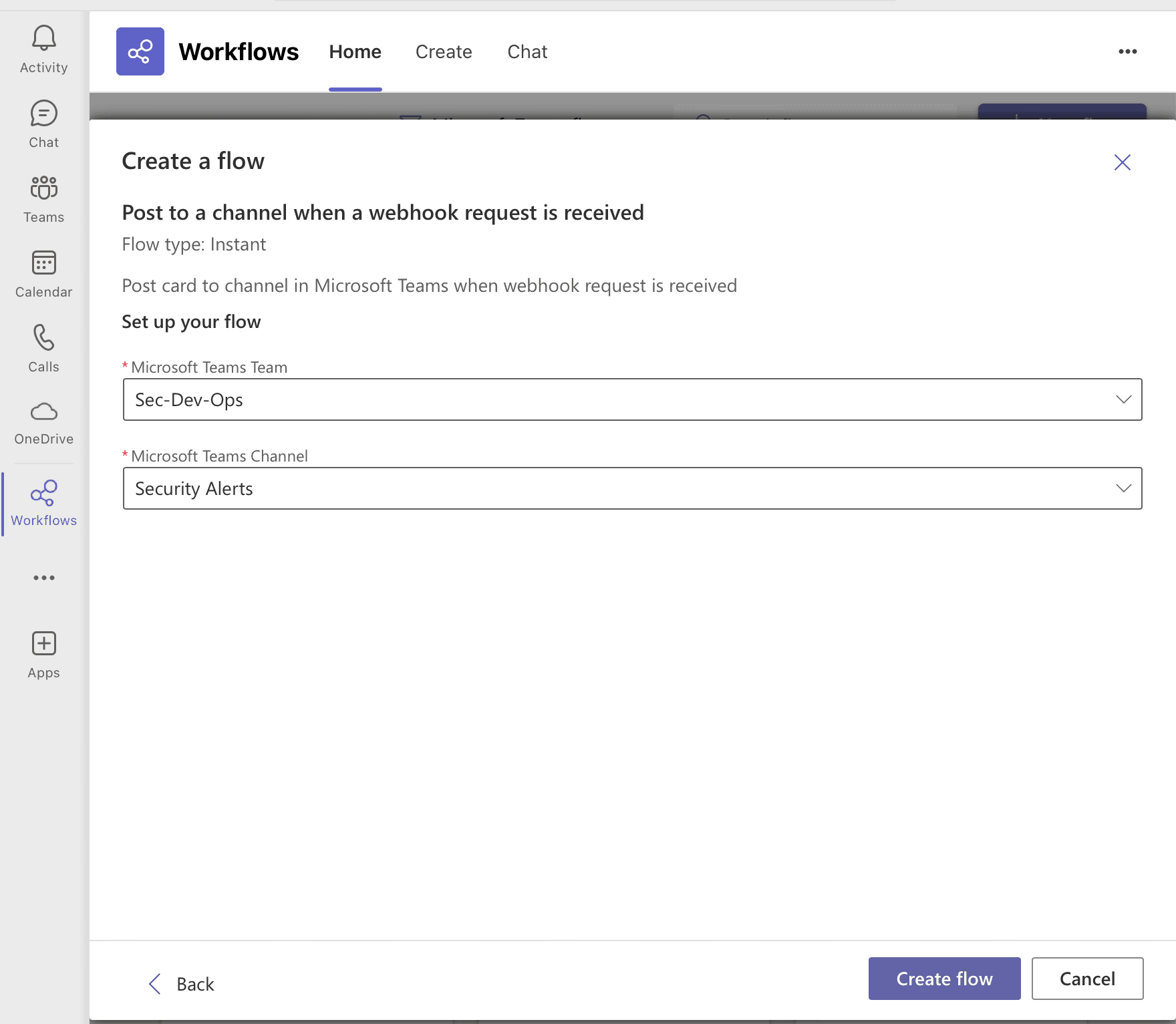Expand the Microsoft Teams Team dropdown
Image resolution: width=1176 pixels, height=1024 pixels.
tap(1123, 399)
